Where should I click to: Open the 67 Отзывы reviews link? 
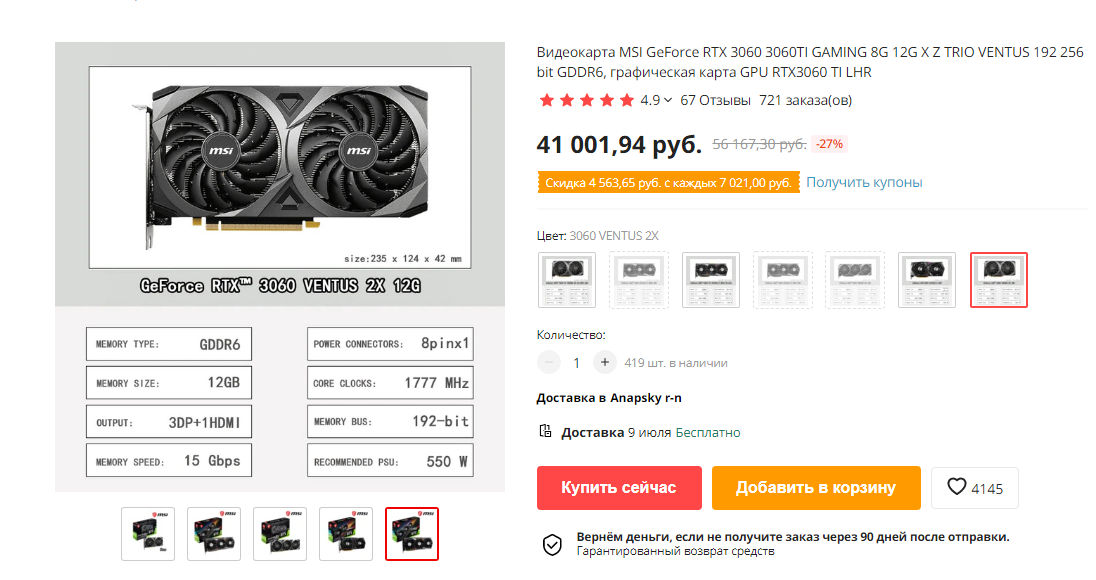pos(715,100)
